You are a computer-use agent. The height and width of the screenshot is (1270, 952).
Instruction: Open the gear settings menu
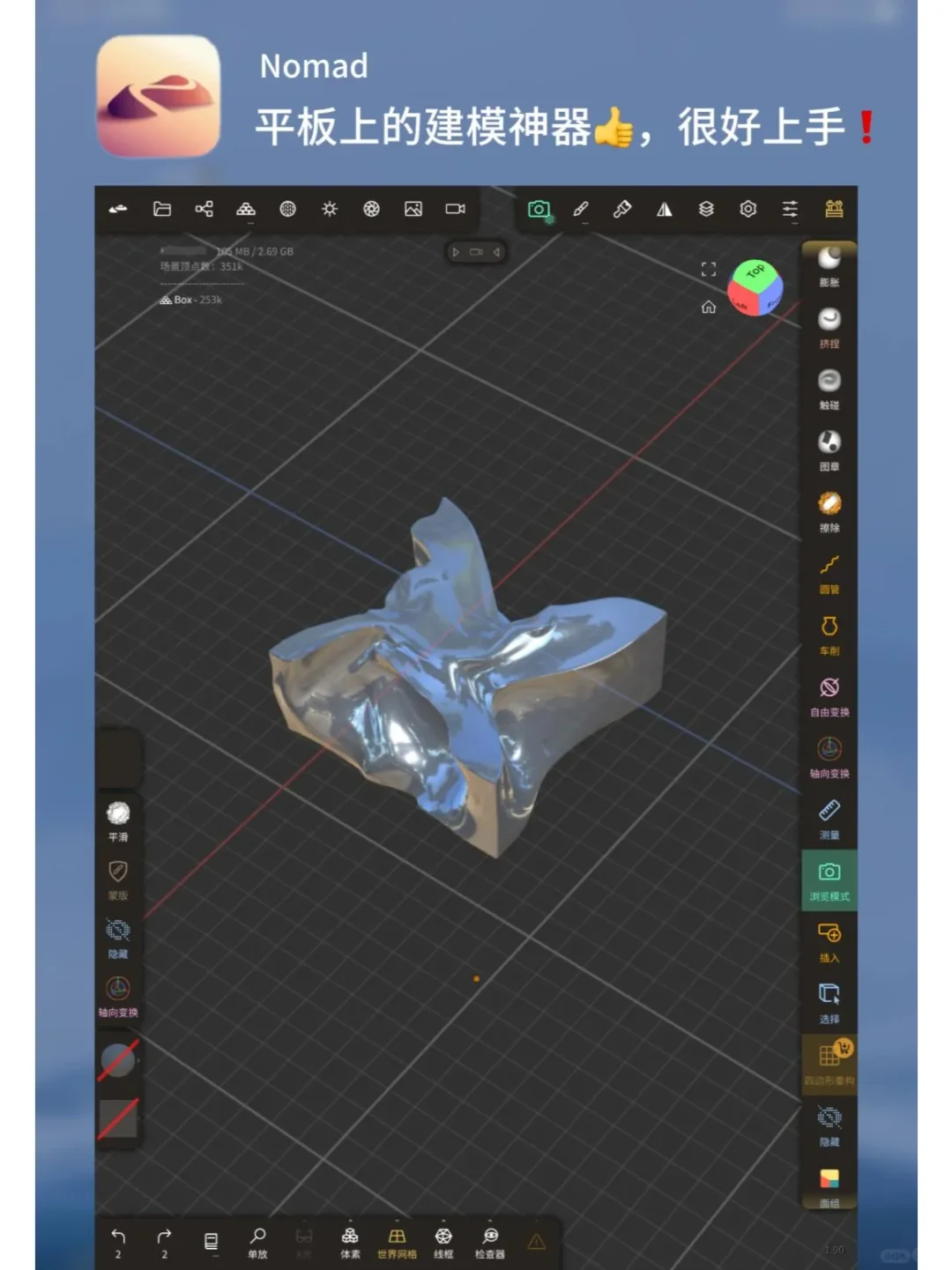click(x=748, y=209)
